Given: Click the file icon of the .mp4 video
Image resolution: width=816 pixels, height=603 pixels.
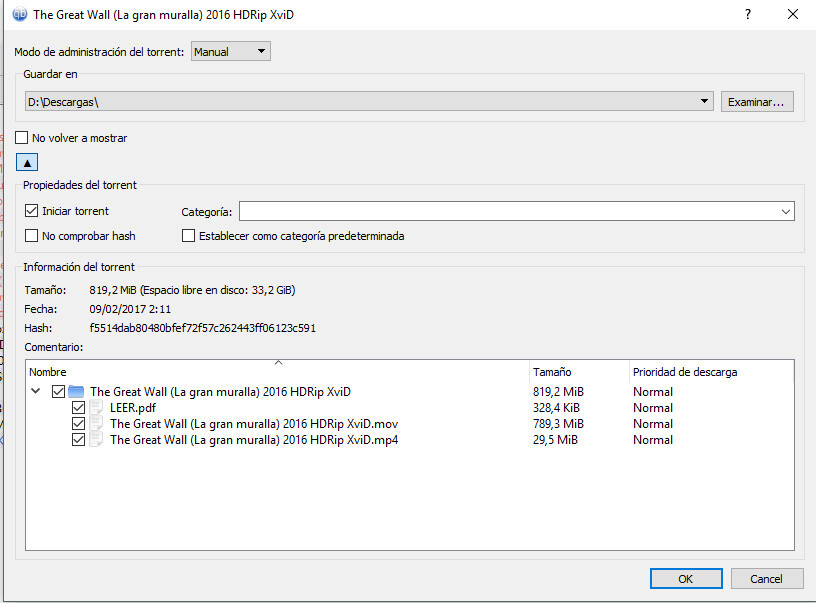Looking at the screenshot, I should 96,440.
